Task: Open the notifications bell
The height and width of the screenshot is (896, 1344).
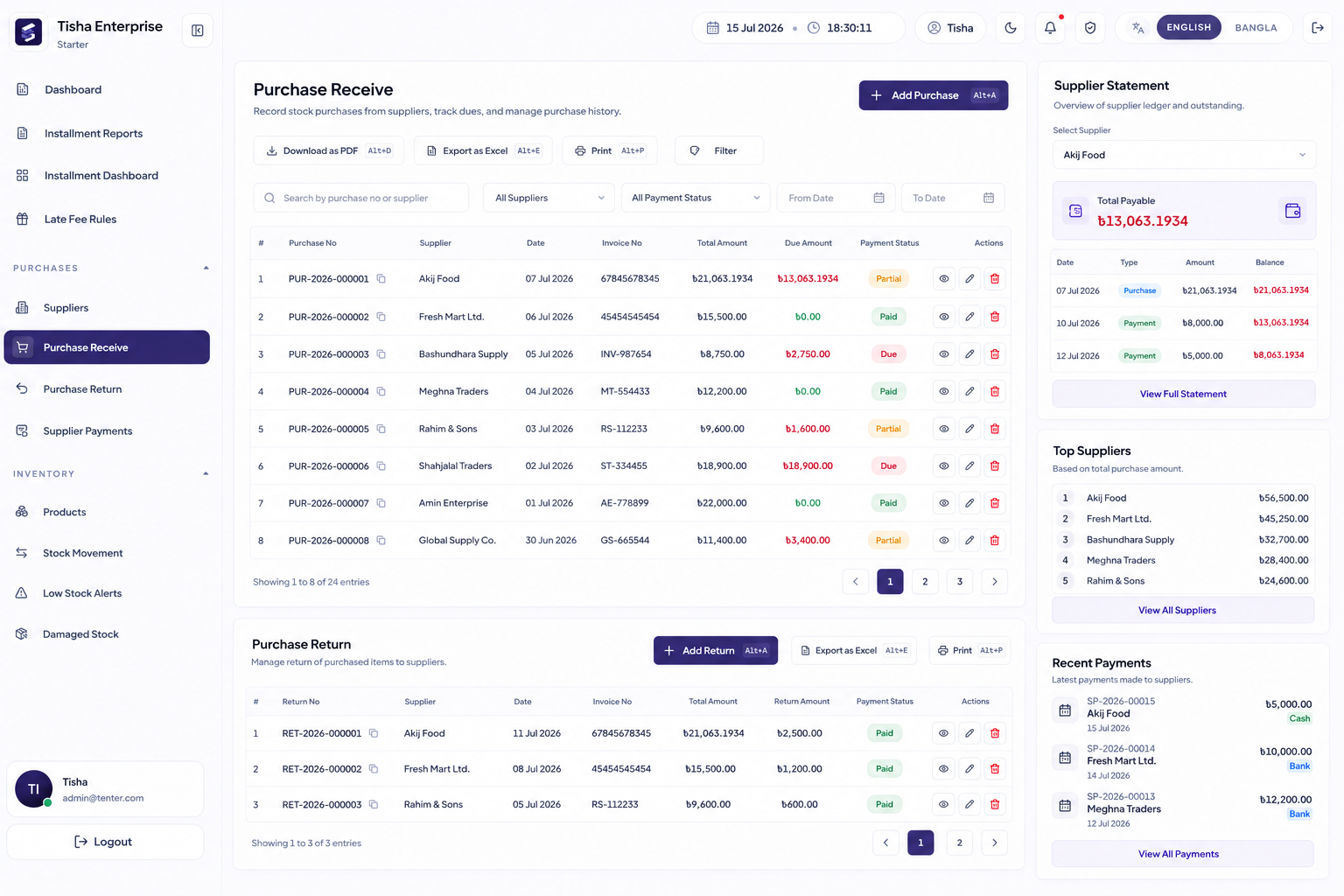Action: click(x=1050, y=28)
